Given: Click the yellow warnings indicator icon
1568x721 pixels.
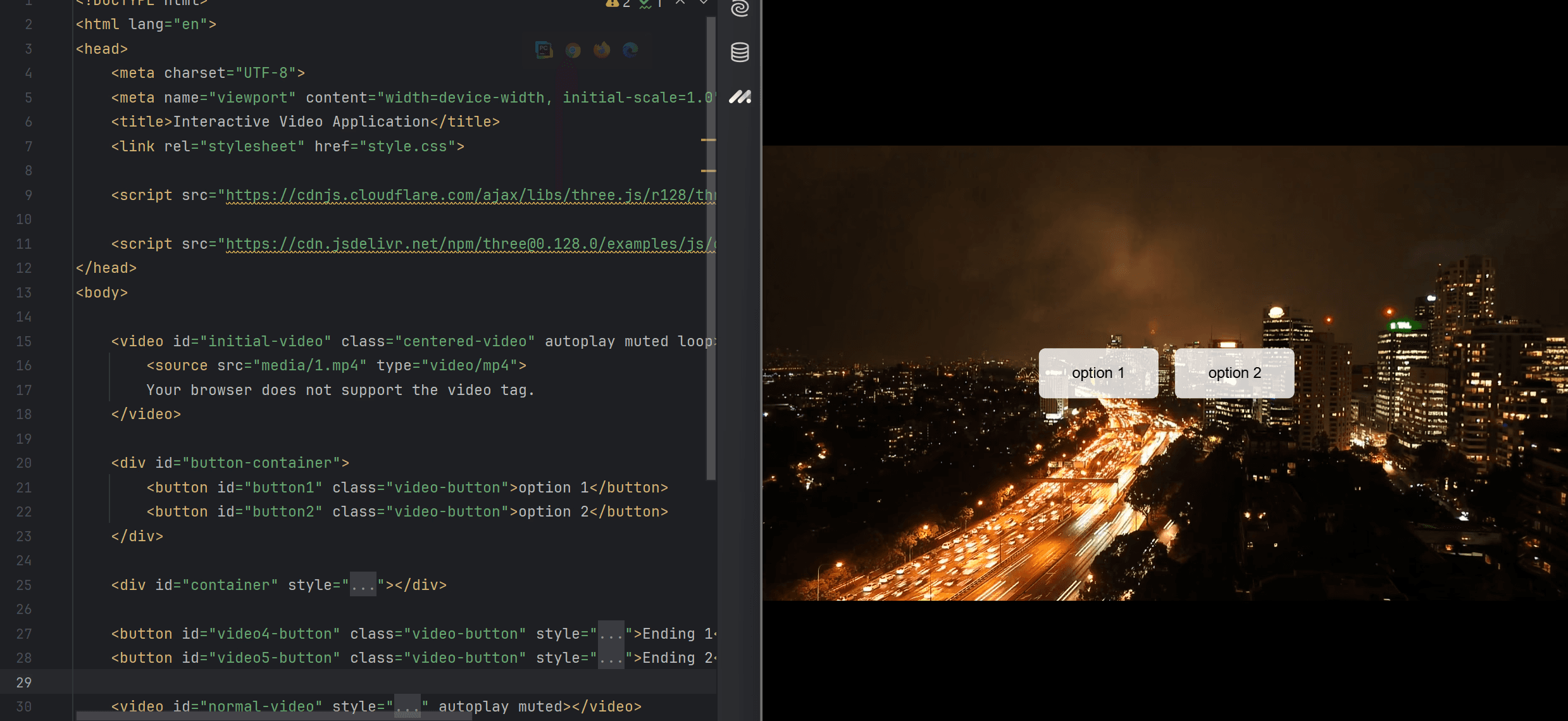Looking at the screenshot, I should [x=611, y=3].
